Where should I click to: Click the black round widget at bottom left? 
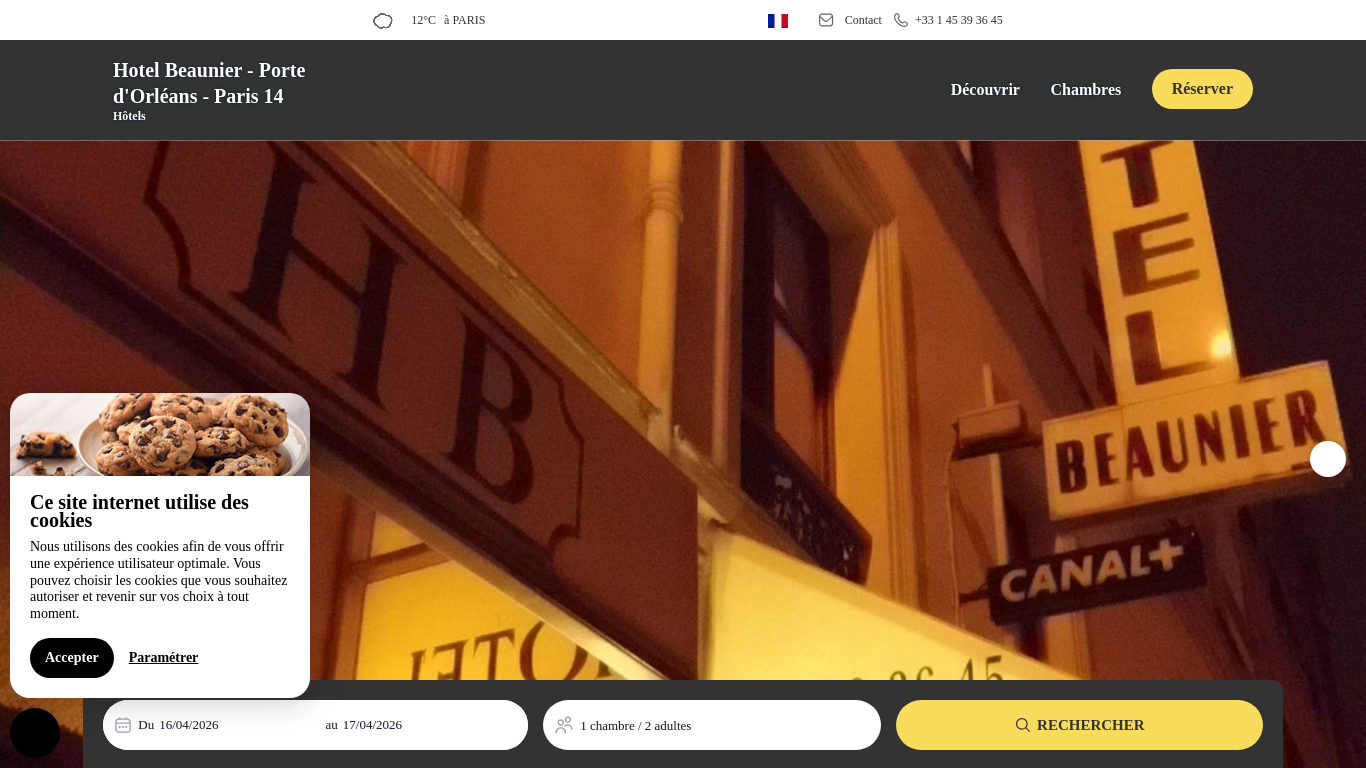coord(35,733)
